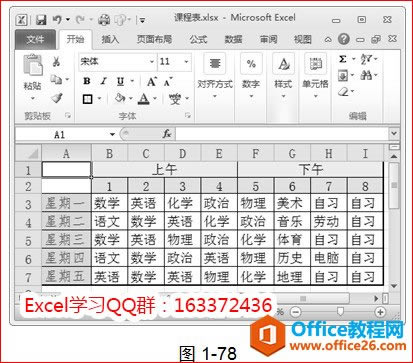
Task: Click the zoom slider handle
Action: [340, 312]
